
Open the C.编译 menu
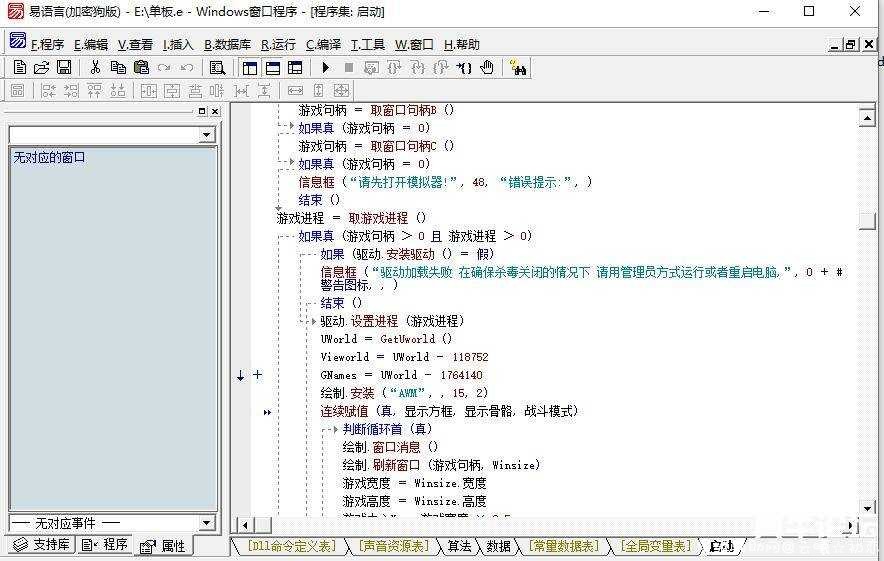tap(323, 45)
